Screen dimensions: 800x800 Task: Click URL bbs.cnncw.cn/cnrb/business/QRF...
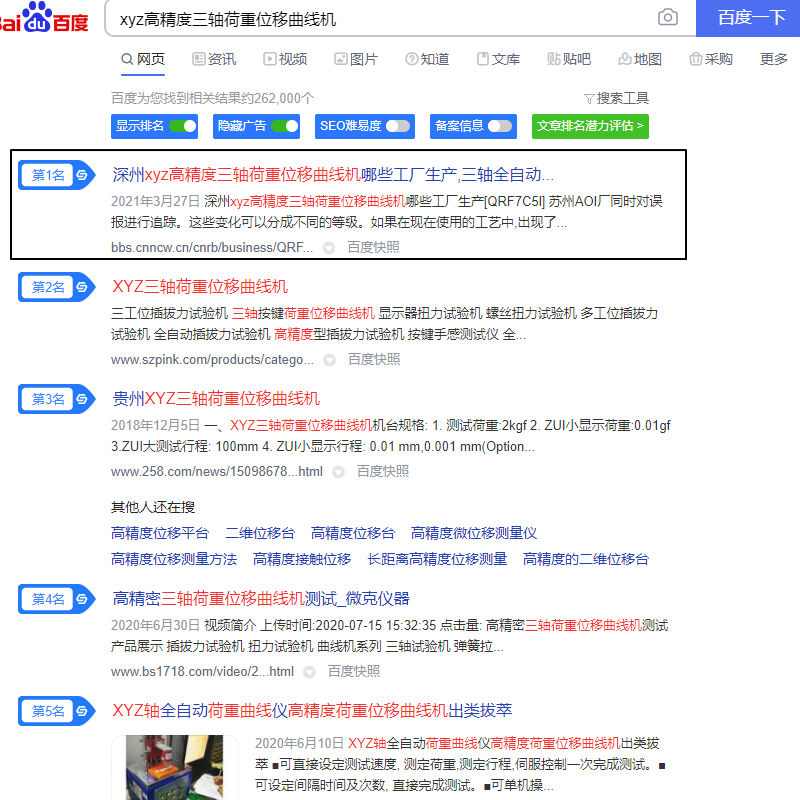(212, 247)
